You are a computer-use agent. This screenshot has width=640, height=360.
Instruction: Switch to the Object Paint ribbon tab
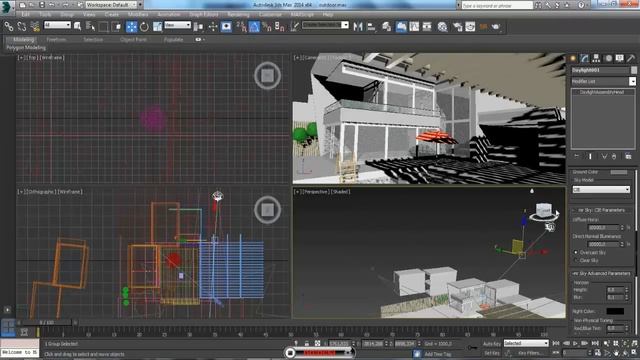(x=133, y=40)
